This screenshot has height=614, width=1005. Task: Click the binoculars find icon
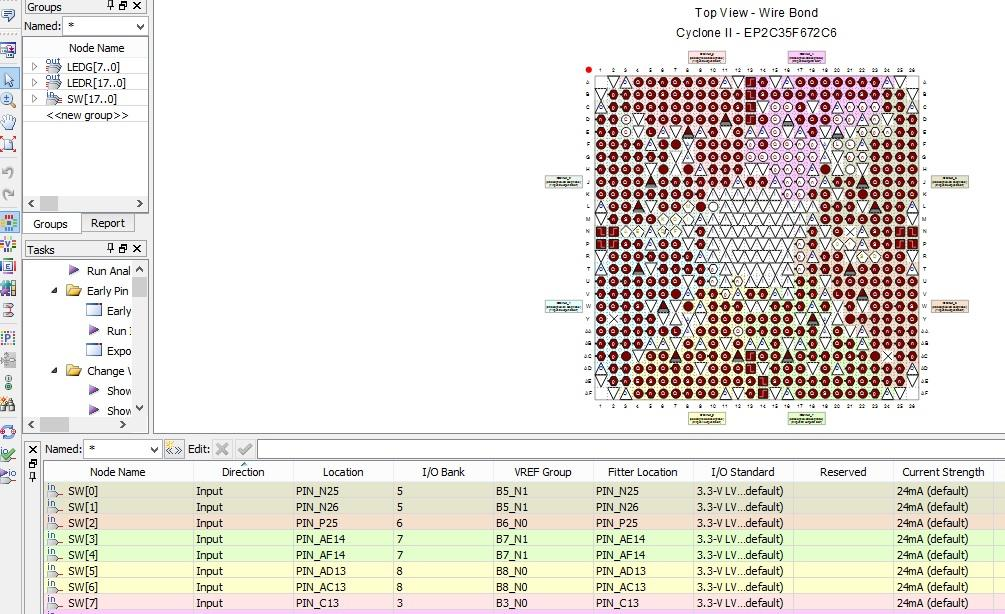(x=8, y=404)
